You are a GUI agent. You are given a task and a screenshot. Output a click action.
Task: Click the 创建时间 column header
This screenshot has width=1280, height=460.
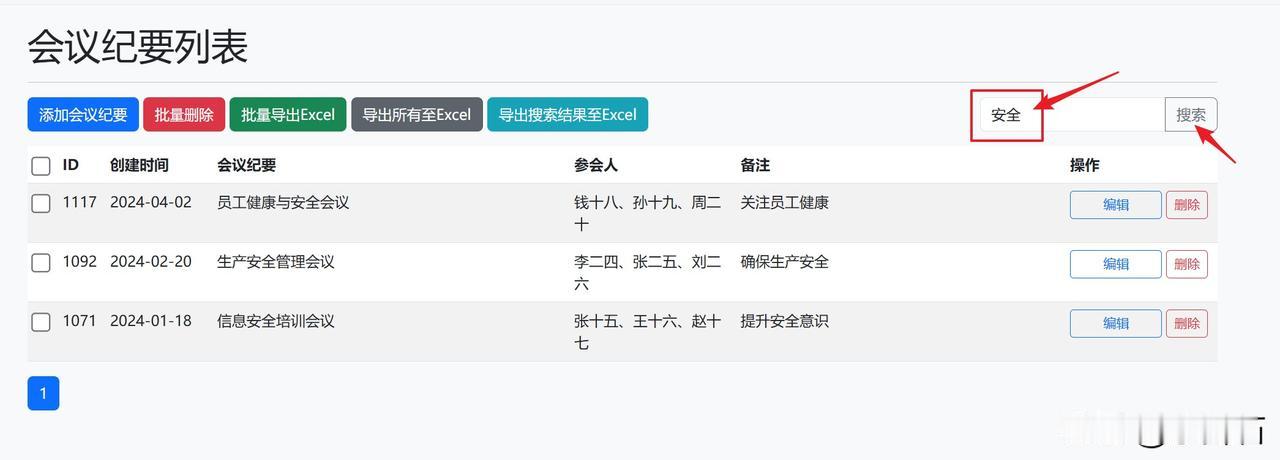coord(139,165)
